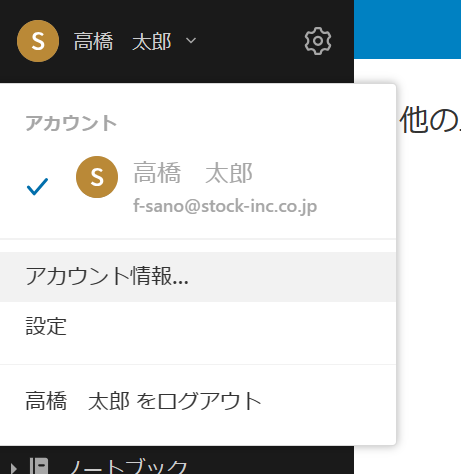The width and height of the screenshot is (461, 474).
Task: Click the blue checkmark next to the account
Action: [37, 186]
